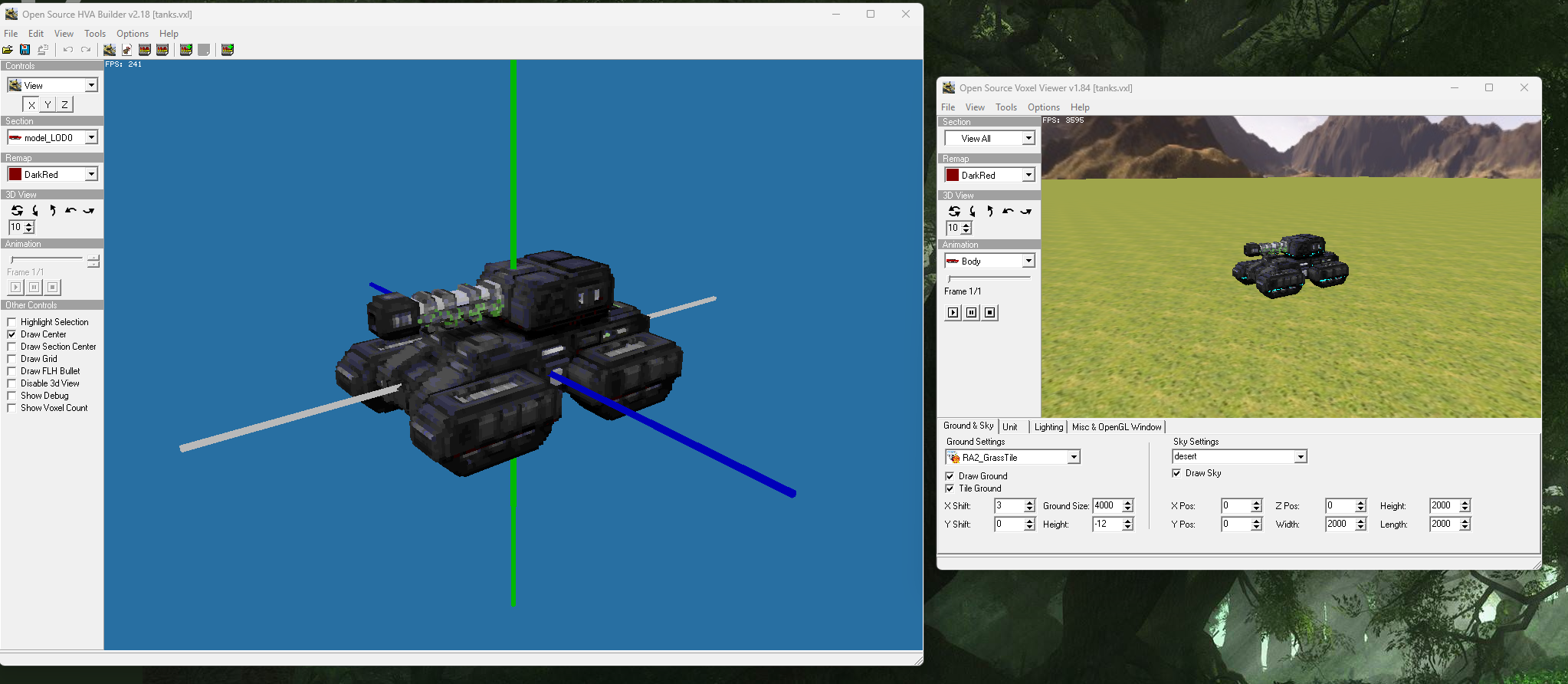Open the Tools menu in HVA Builder
The height and width of the screenshot is (684, 1568).
pos(95,34)
